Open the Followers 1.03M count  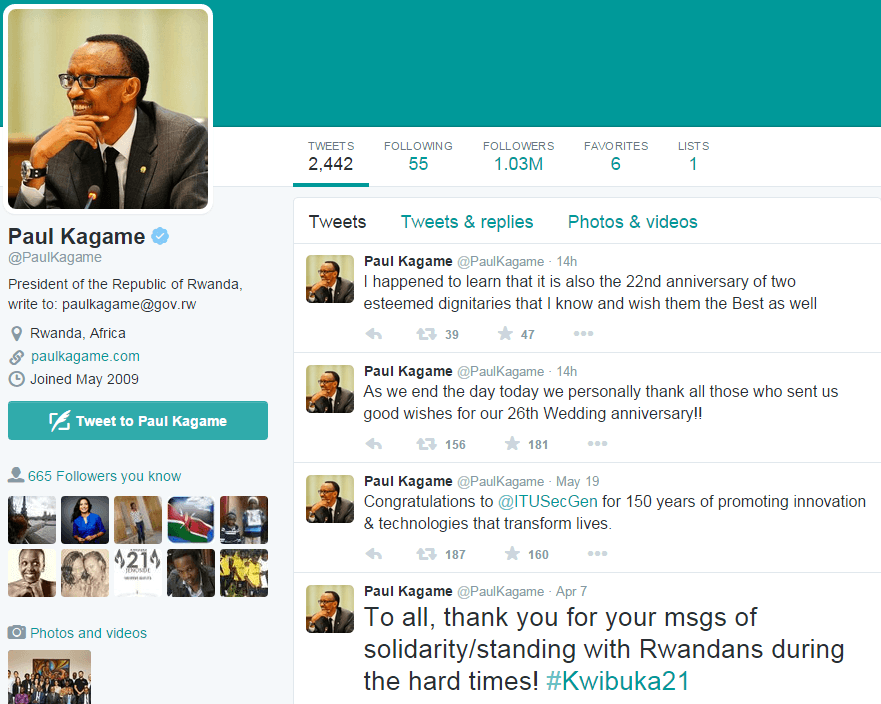click(x=519, y=156)
